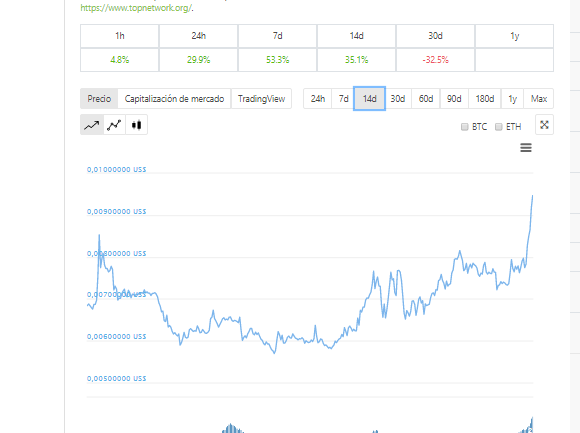Choose the 60d chart range

tap(426, 99)
